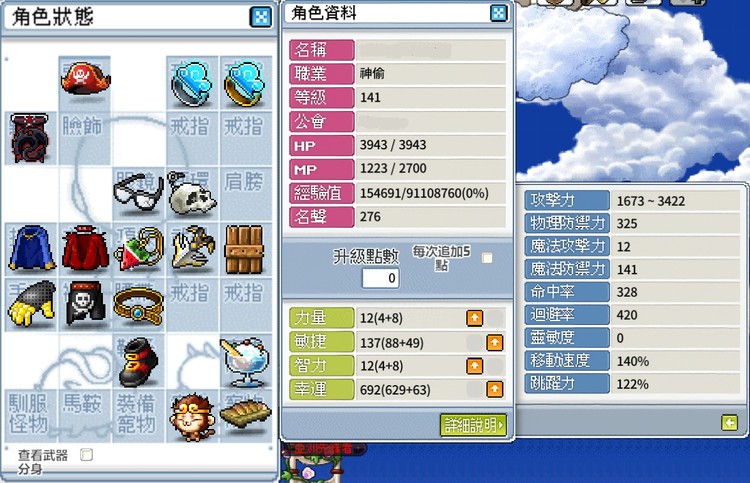
Task: Increase 敏捷 stat with the arrow button
Action: [x=495, y=342]
